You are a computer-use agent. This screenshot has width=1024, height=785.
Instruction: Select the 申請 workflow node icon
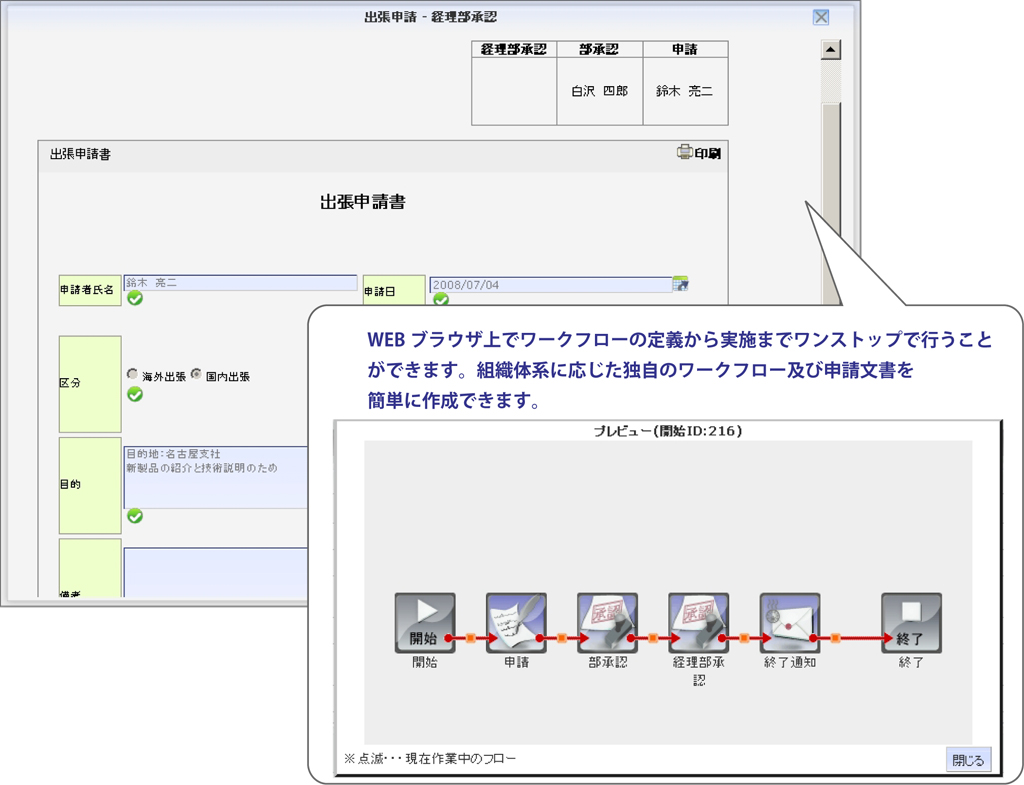516,623
